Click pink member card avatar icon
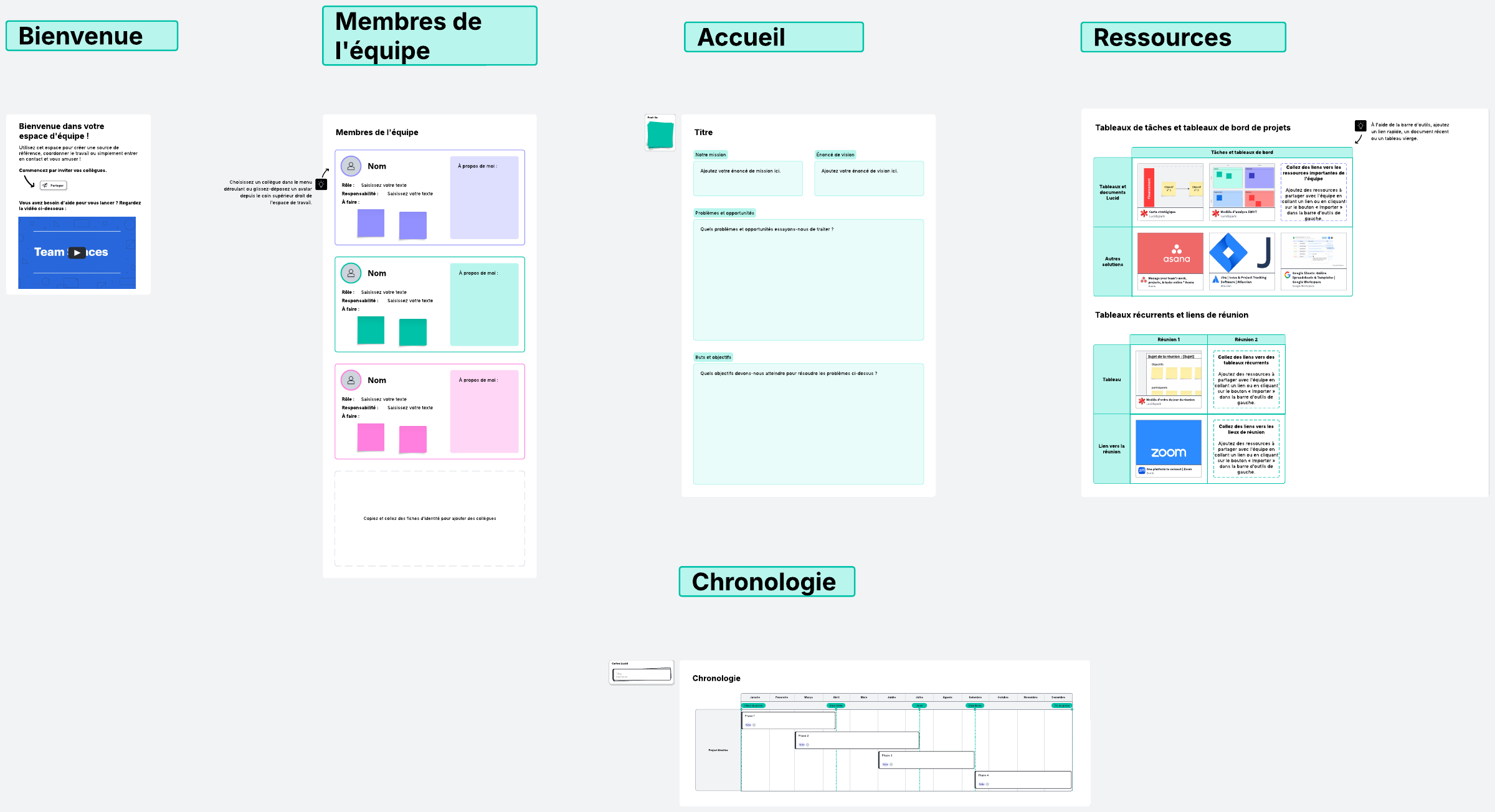The height and width of the screenshot is (812, 1495). click(x=351, y=380)
